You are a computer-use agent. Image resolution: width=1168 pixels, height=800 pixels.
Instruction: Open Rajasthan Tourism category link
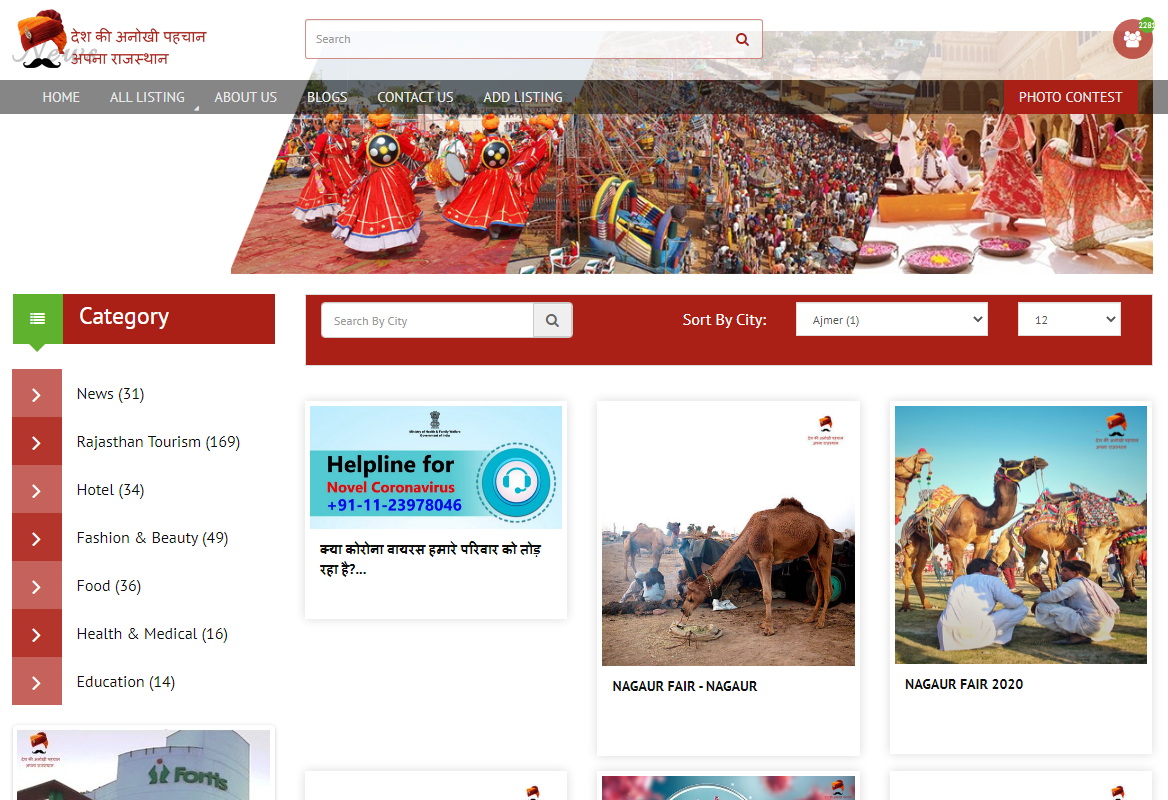coord(158,442)
